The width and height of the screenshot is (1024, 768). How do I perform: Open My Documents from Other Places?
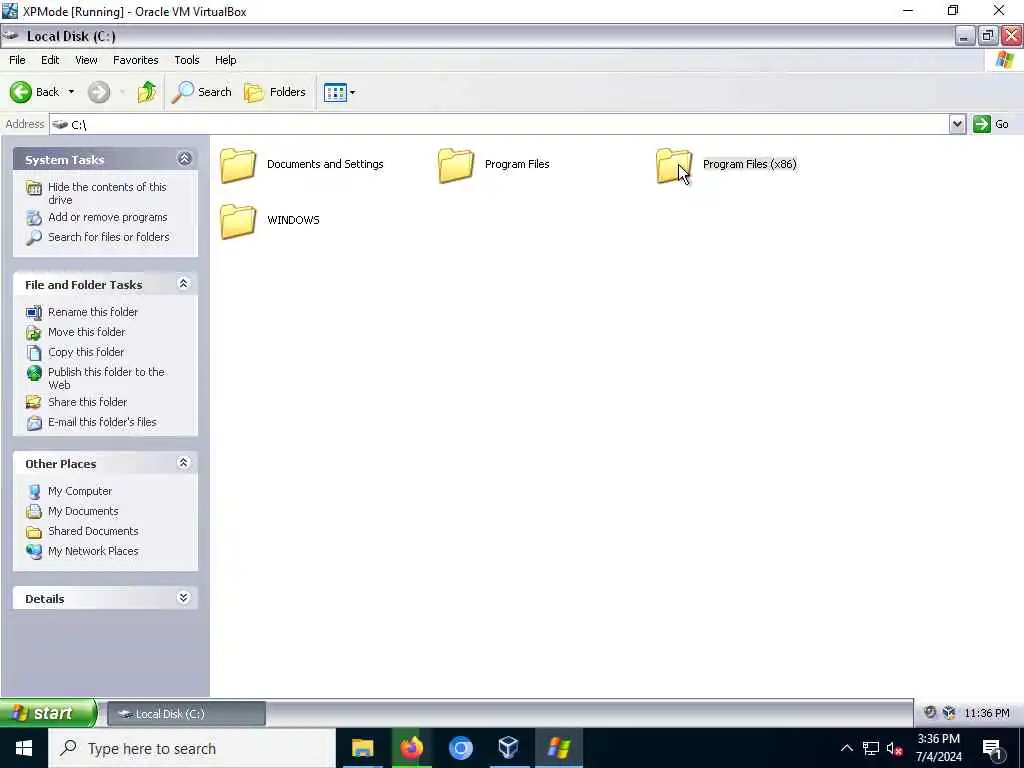pos(83,511)
